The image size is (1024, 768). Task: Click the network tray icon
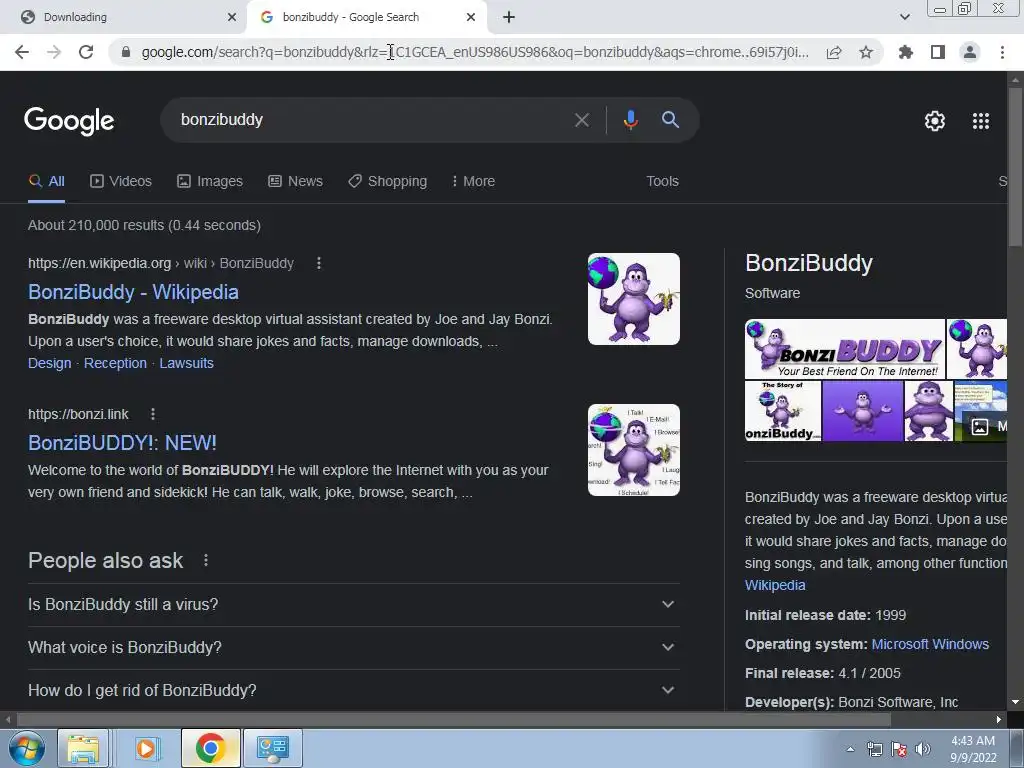tap(874, 750)
